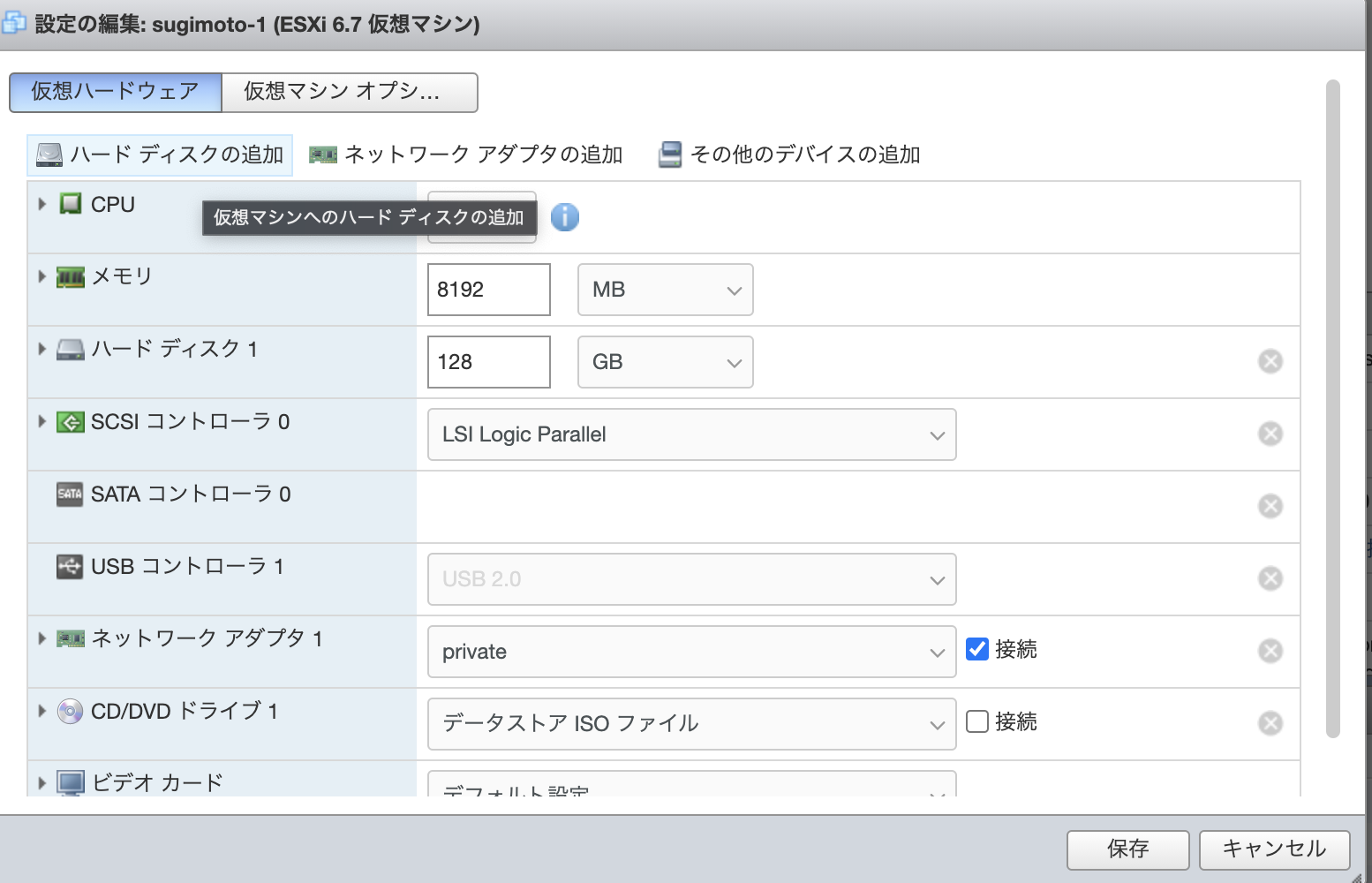Click the キャンセル button
Viewport: 1372px width, 883px height.
[1274, 849]
